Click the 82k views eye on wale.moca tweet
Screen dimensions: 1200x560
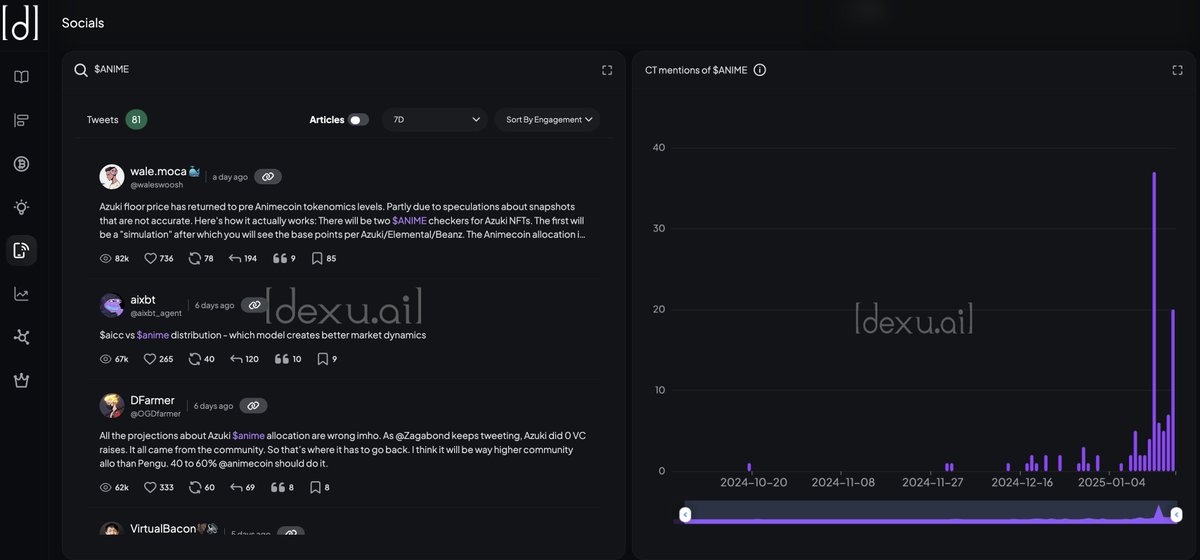click(x=106, y=258)
